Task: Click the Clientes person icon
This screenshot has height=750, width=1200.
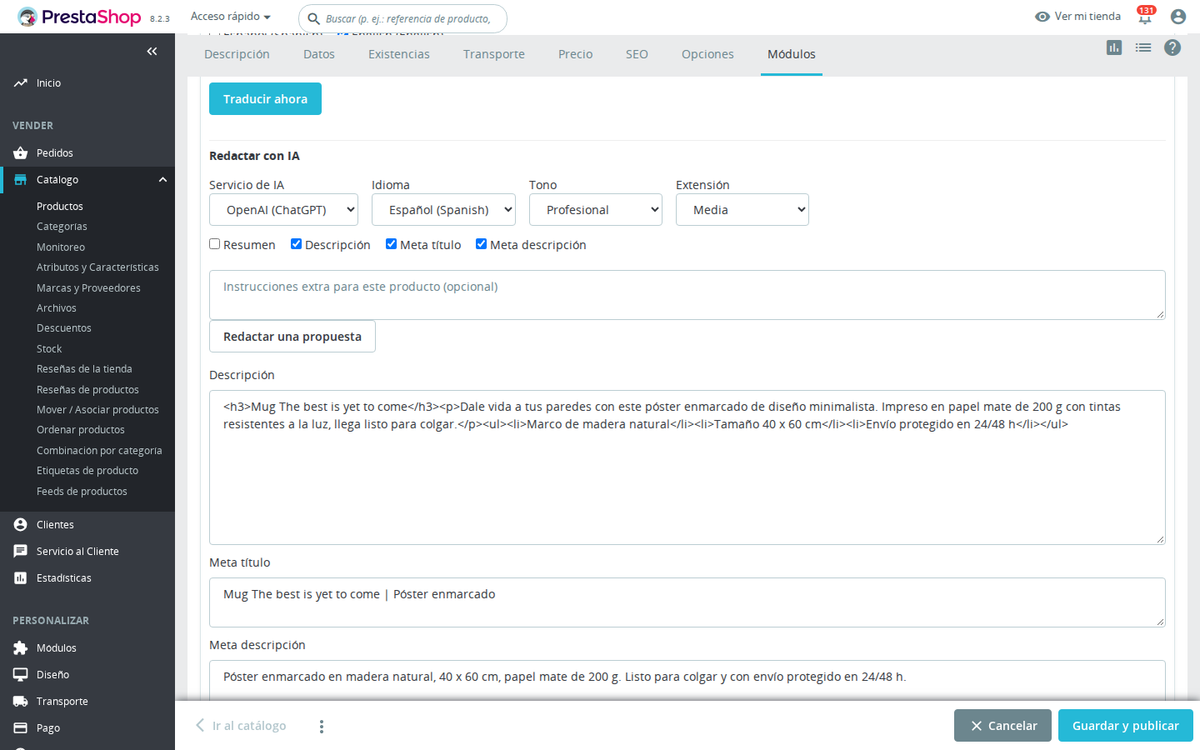Action: click(20, 524)
